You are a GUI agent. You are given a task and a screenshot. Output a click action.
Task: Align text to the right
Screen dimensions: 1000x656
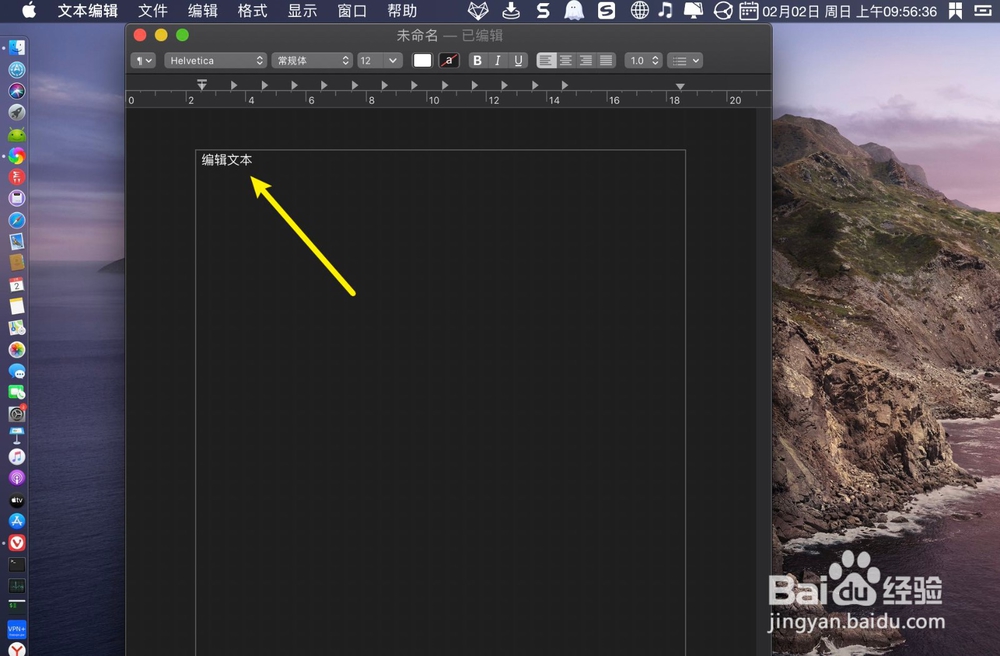585,61
